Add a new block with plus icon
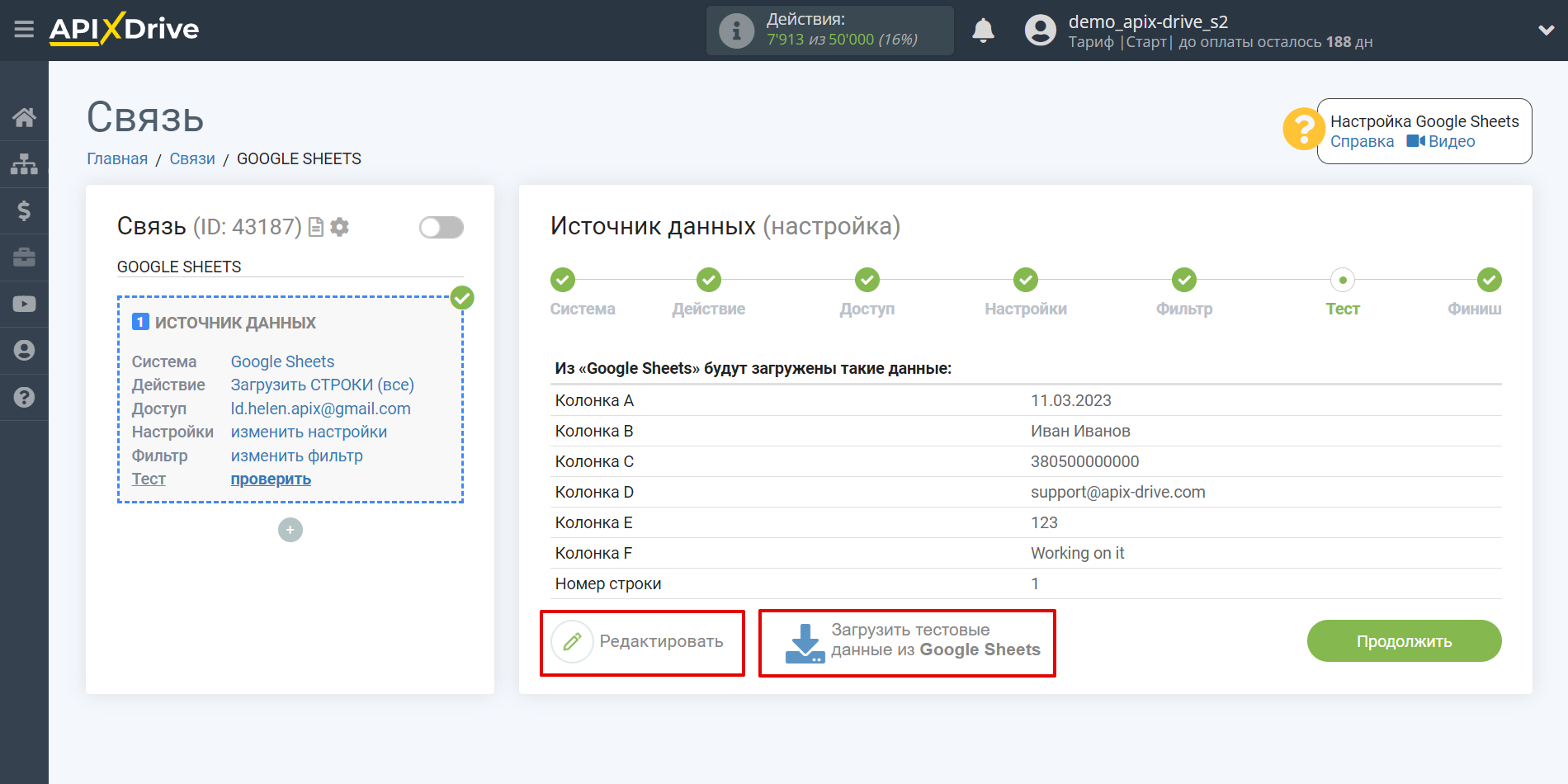Screen dimensions: 1568x784 coord(290,530)
